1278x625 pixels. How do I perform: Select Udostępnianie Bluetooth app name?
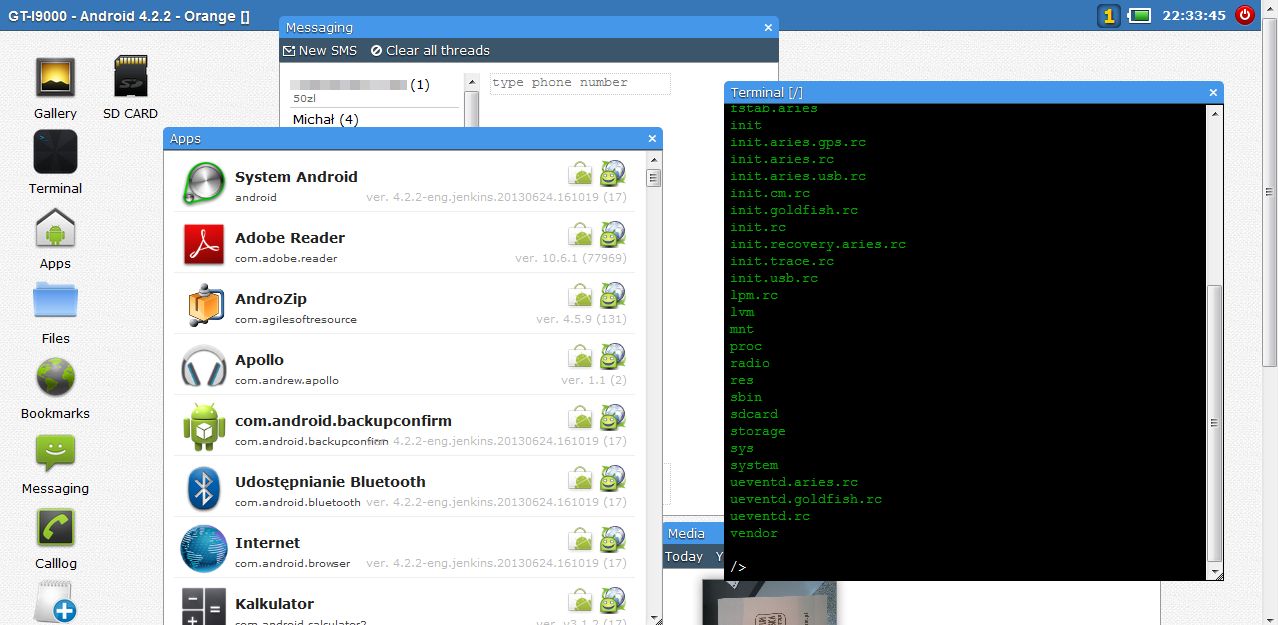click(330, 482)
